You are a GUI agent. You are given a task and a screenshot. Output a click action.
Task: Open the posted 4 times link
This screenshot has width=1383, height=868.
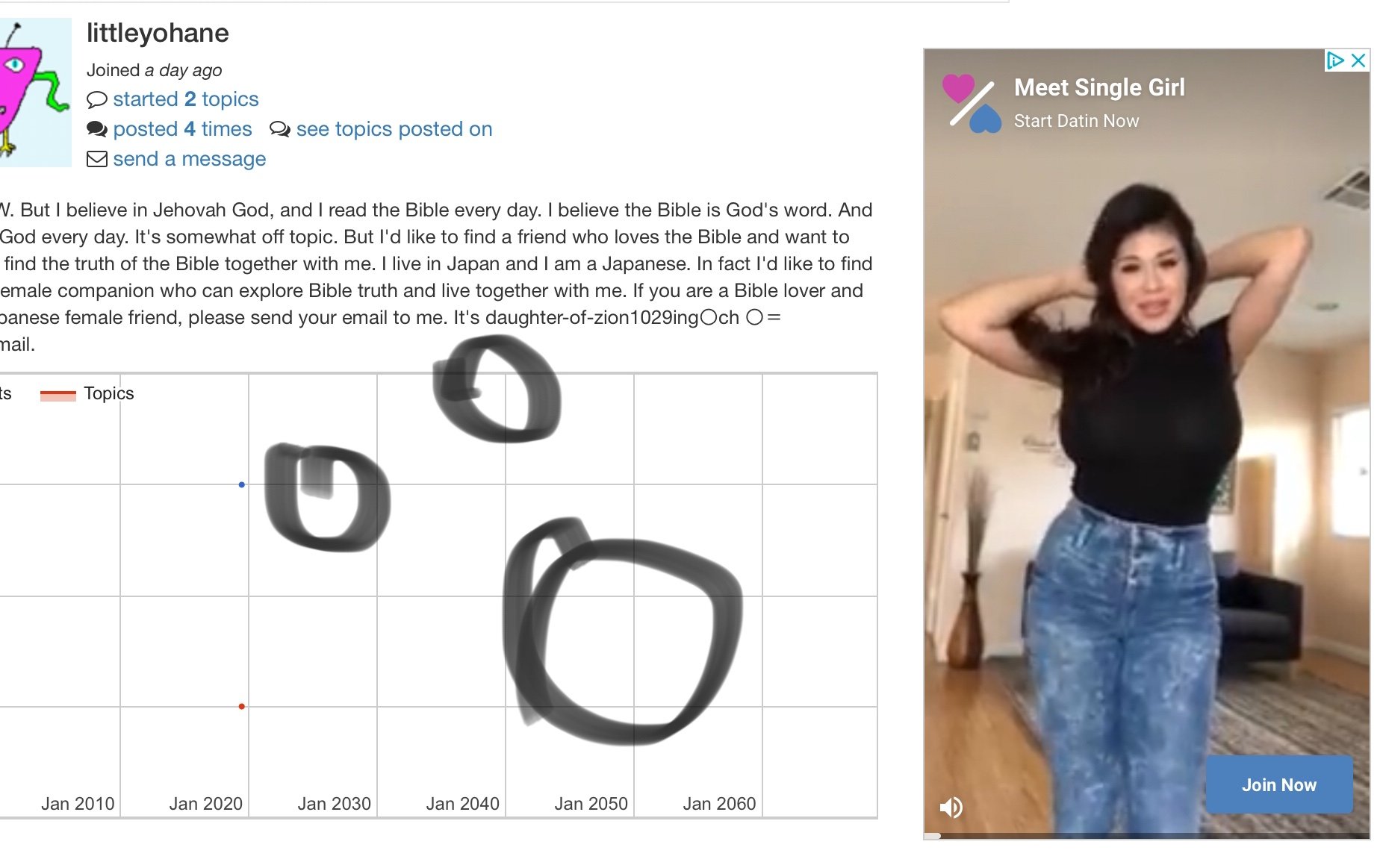tap(182, 129)
